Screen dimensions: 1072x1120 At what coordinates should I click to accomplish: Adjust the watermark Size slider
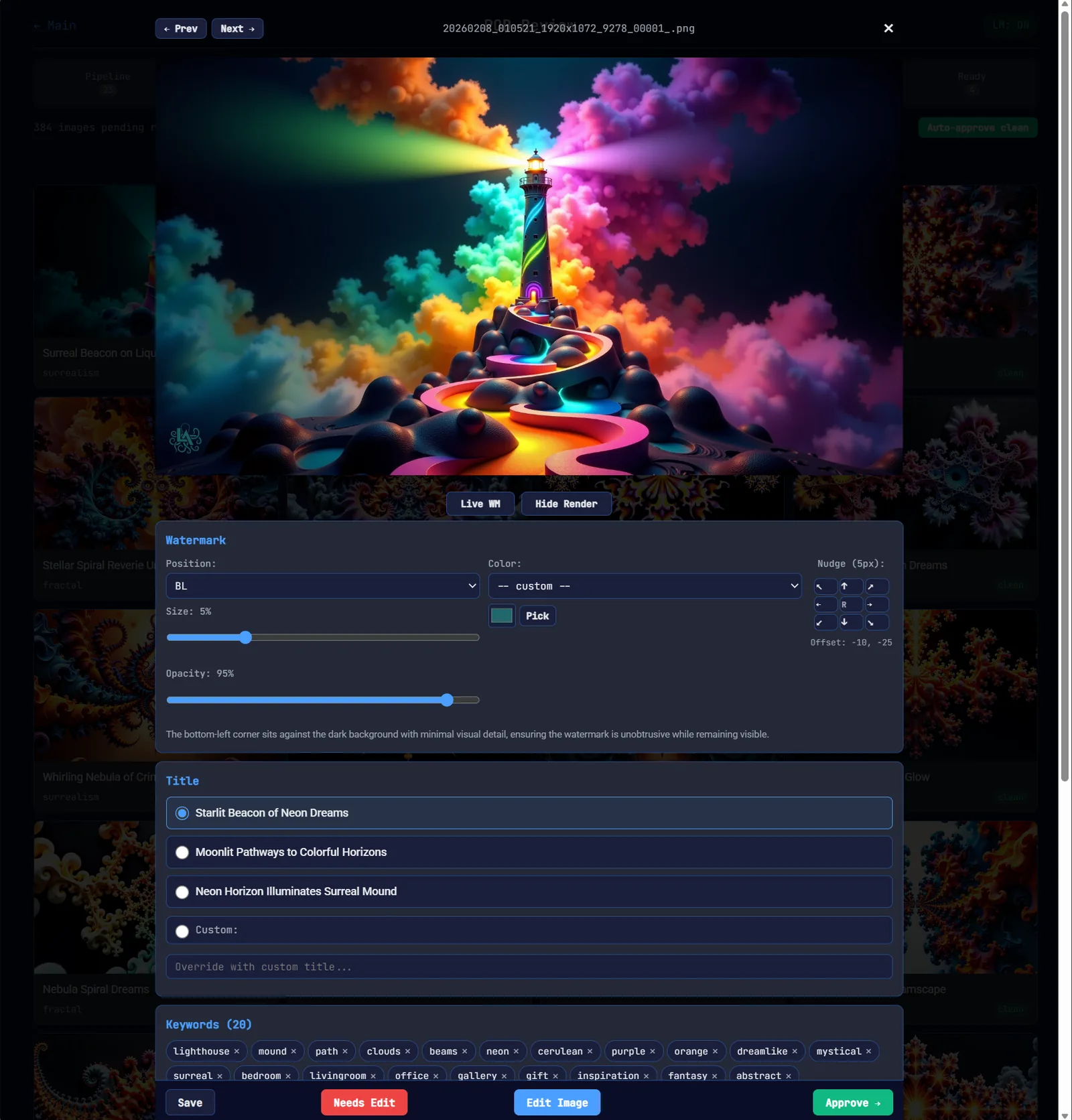coord(322,638)
